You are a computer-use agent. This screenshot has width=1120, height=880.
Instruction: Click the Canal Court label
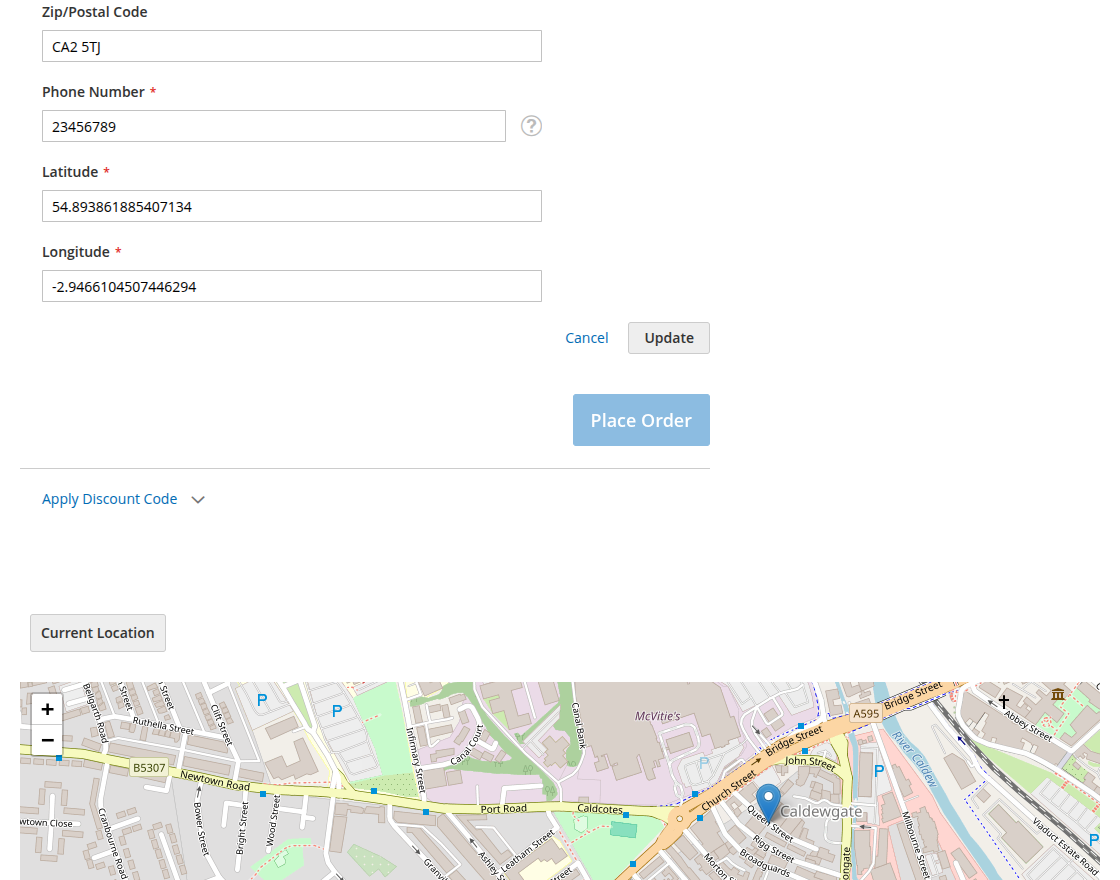(x=467, y=745)
